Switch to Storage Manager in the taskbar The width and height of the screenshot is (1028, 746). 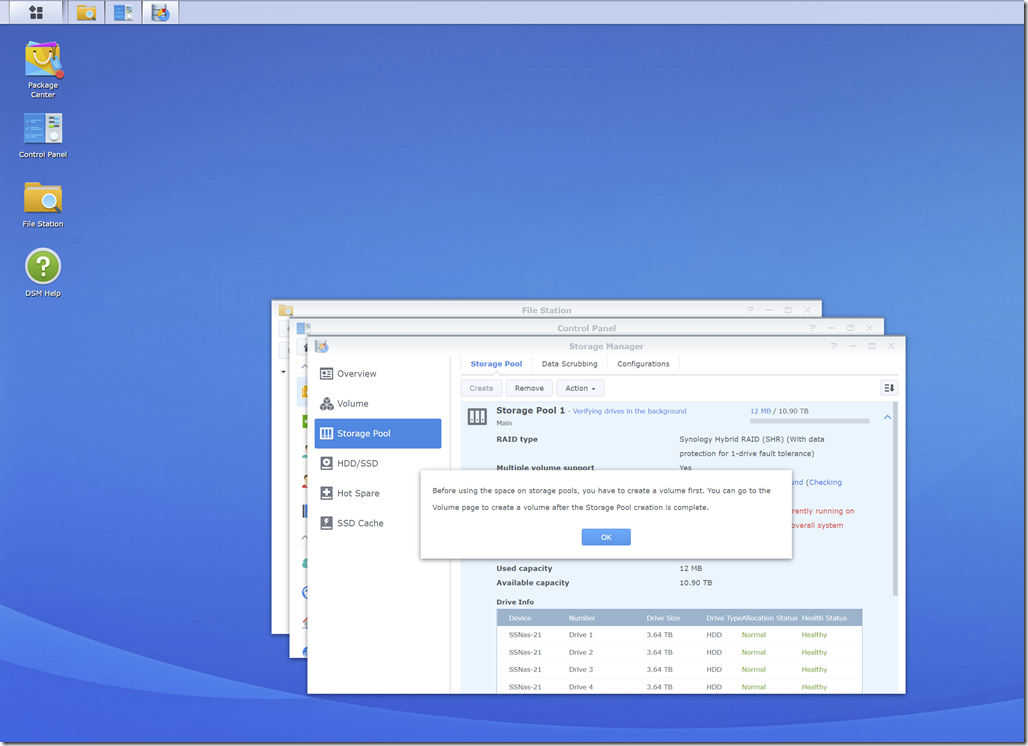point(161,12)
